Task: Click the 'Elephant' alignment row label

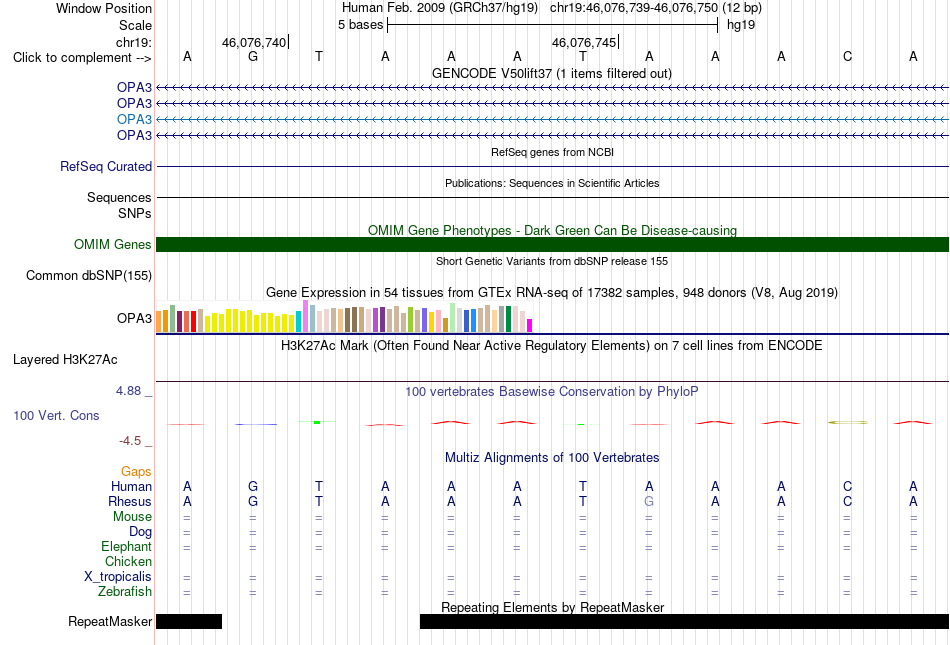Action: 127,547
